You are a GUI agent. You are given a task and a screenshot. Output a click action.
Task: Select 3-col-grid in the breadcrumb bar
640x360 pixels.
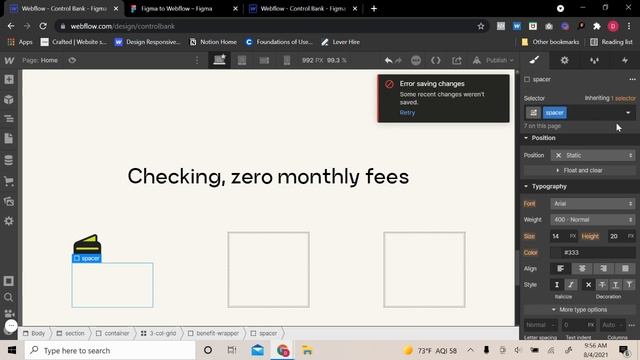coord(158,333)
